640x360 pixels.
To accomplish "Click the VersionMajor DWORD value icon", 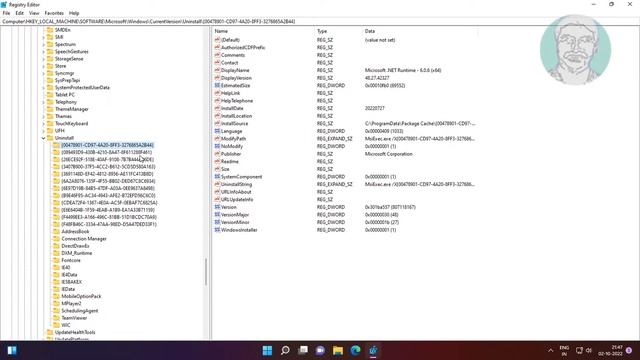I will [x=217, y=215].
